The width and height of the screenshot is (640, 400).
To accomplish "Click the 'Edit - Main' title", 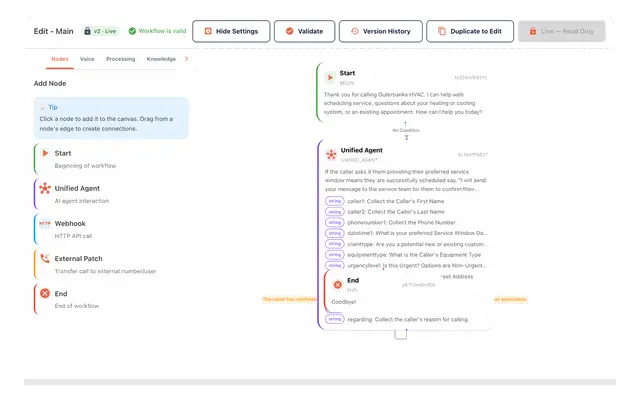I will tap(53, 31).
